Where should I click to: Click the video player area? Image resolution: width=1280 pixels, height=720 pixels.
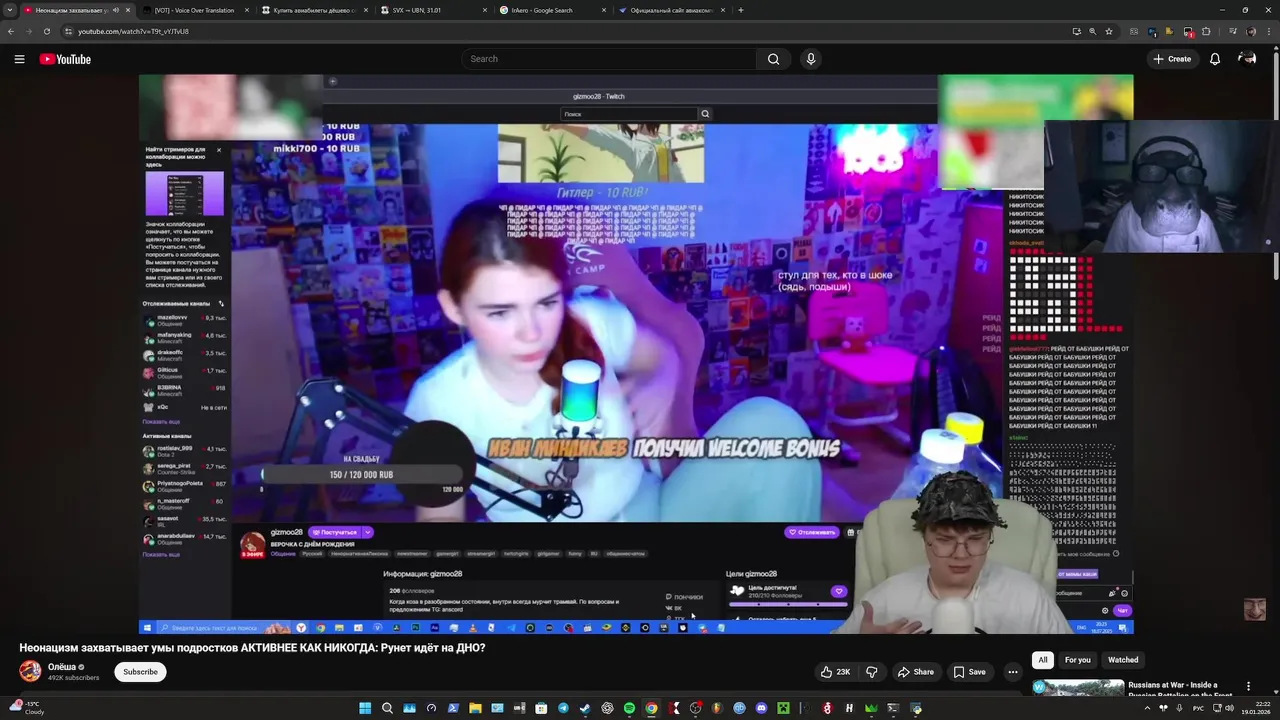636,354
